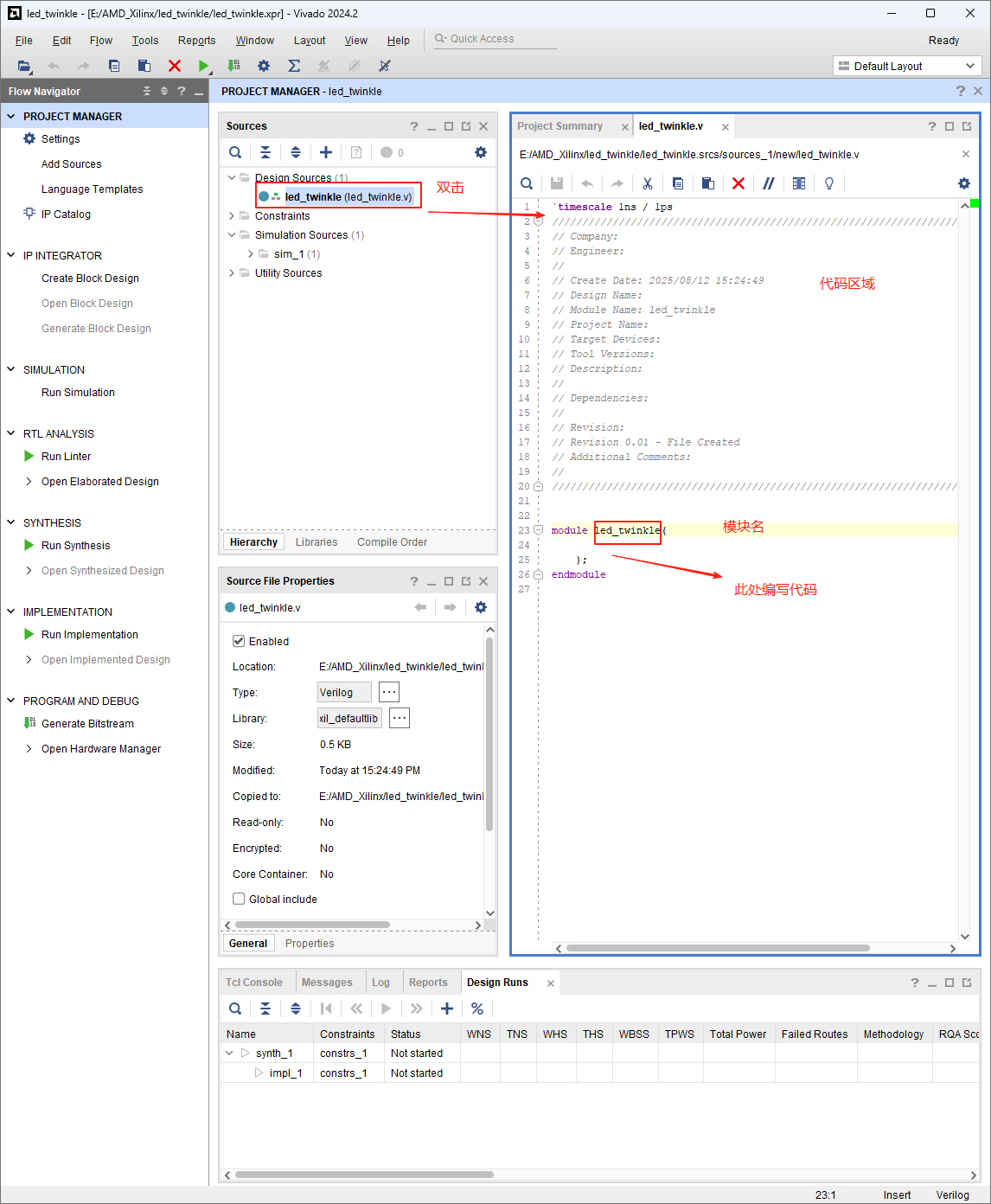Switch to the Project Summary tab
Screen dimensions: 991x1204
(559, 126)
